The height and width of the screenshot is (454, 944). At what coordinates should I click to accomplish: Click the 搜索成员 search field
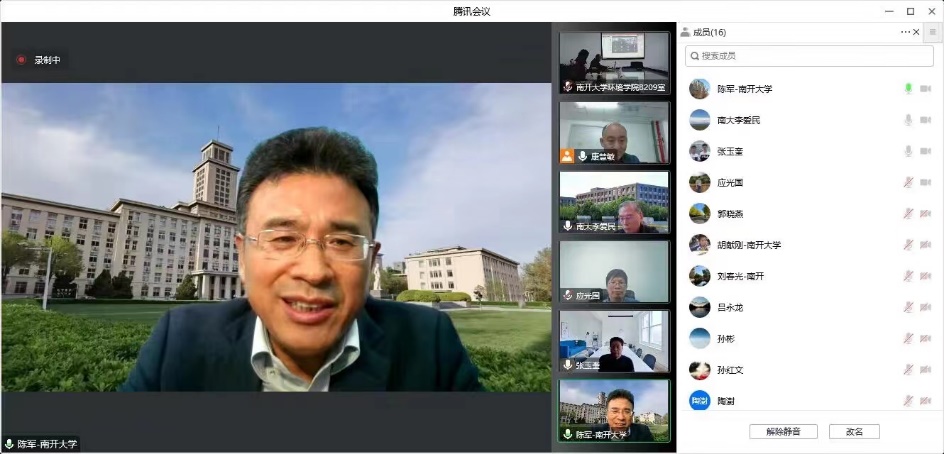(x=809, y=56)
